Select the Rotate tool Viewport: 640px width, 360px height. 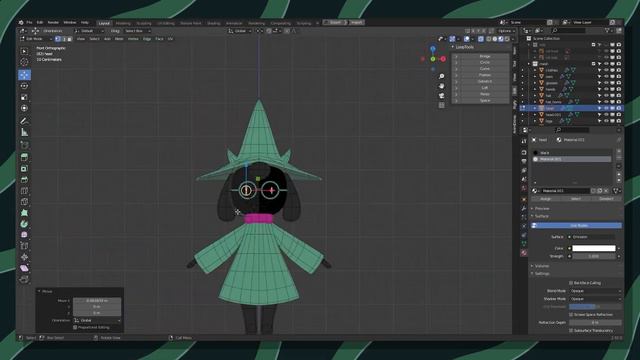tap(24, 86)
